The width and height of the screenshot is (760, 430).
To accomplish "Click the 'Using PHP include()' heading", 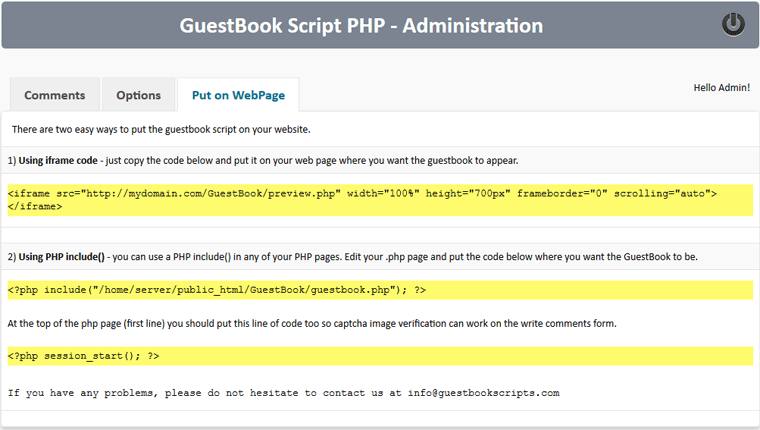I will 62,257.
